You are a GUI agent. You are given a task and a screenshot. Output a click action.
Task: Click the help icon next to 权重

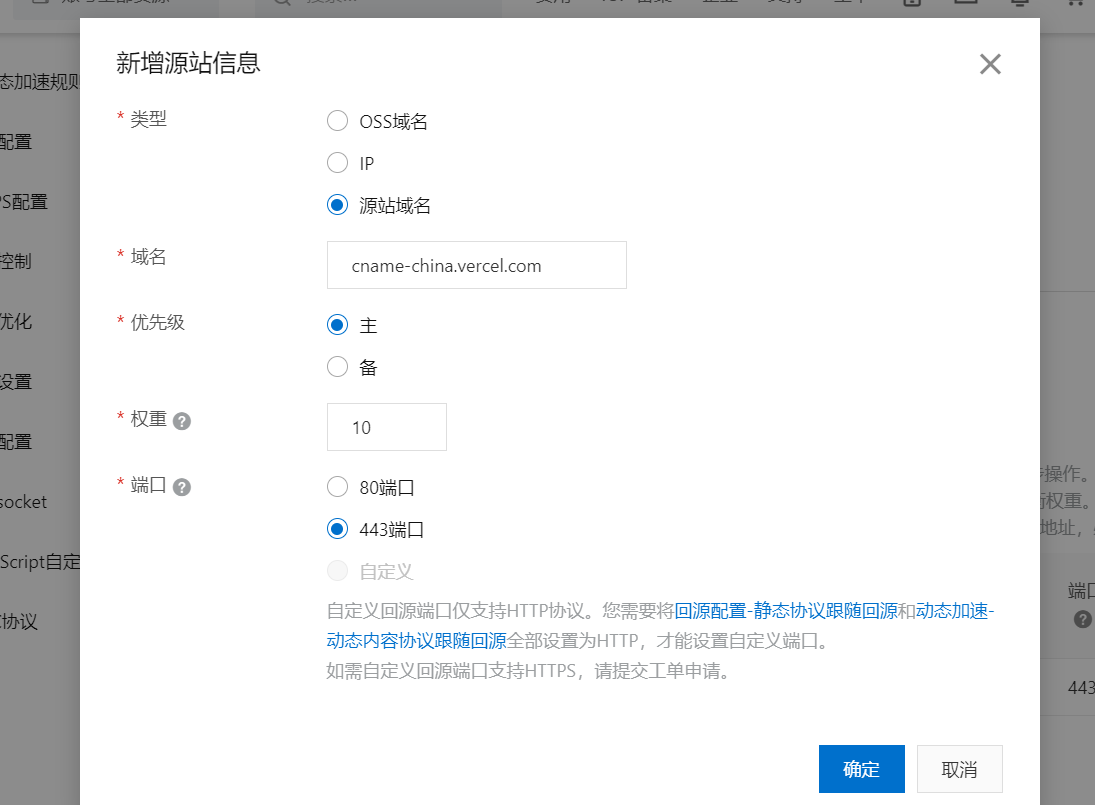182,421
